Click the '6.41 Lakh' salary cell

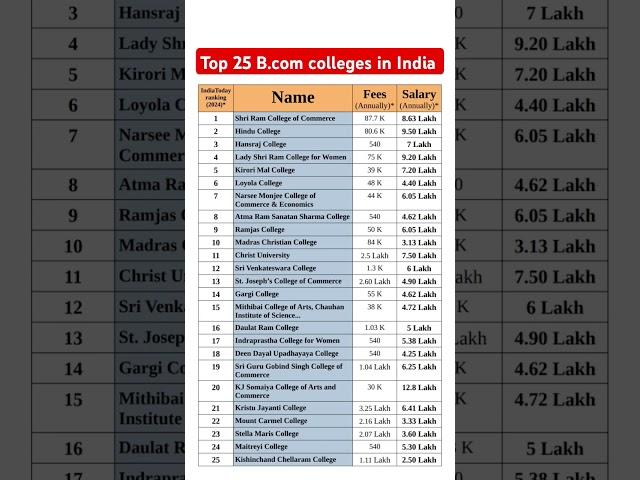click(419, 408)
